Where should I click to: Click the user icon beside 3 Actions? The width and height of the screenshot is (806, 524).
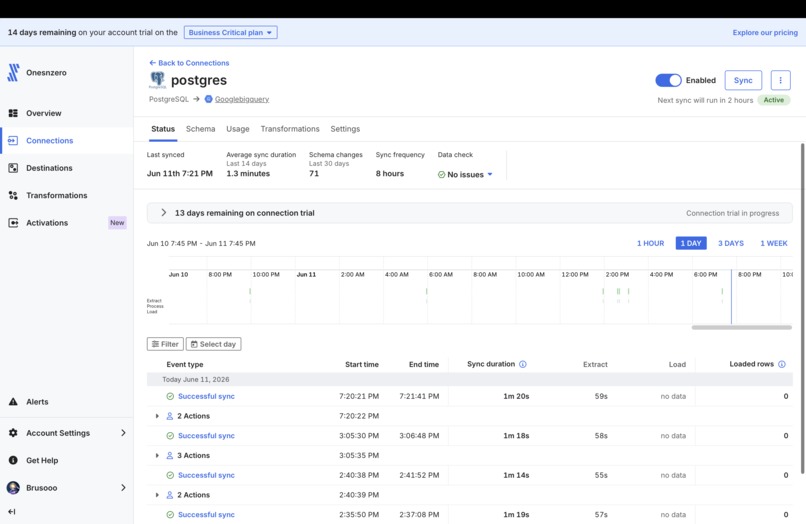pyautogui.click(x=170, y=456)
